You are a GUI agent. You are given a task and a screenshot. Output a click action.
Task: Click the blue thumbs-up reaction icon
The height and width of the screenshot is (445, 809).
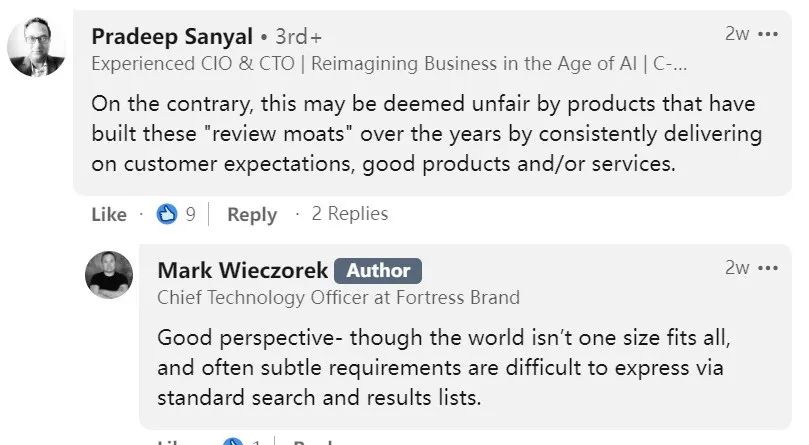pyautogui.click(x=167, y=214)
